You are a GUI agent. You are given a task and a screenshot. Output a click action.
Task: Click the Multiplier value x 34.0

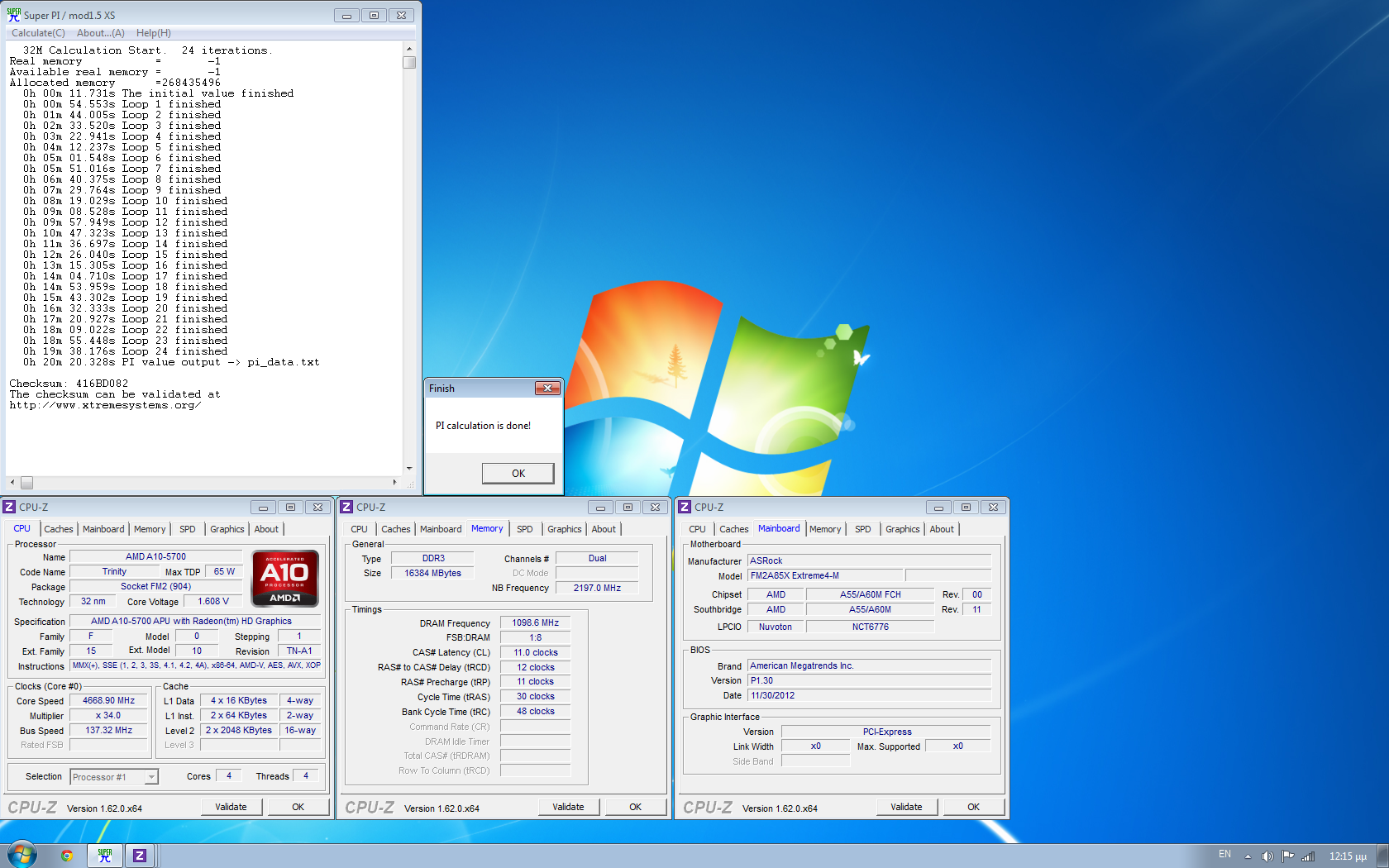click(108, 715)
